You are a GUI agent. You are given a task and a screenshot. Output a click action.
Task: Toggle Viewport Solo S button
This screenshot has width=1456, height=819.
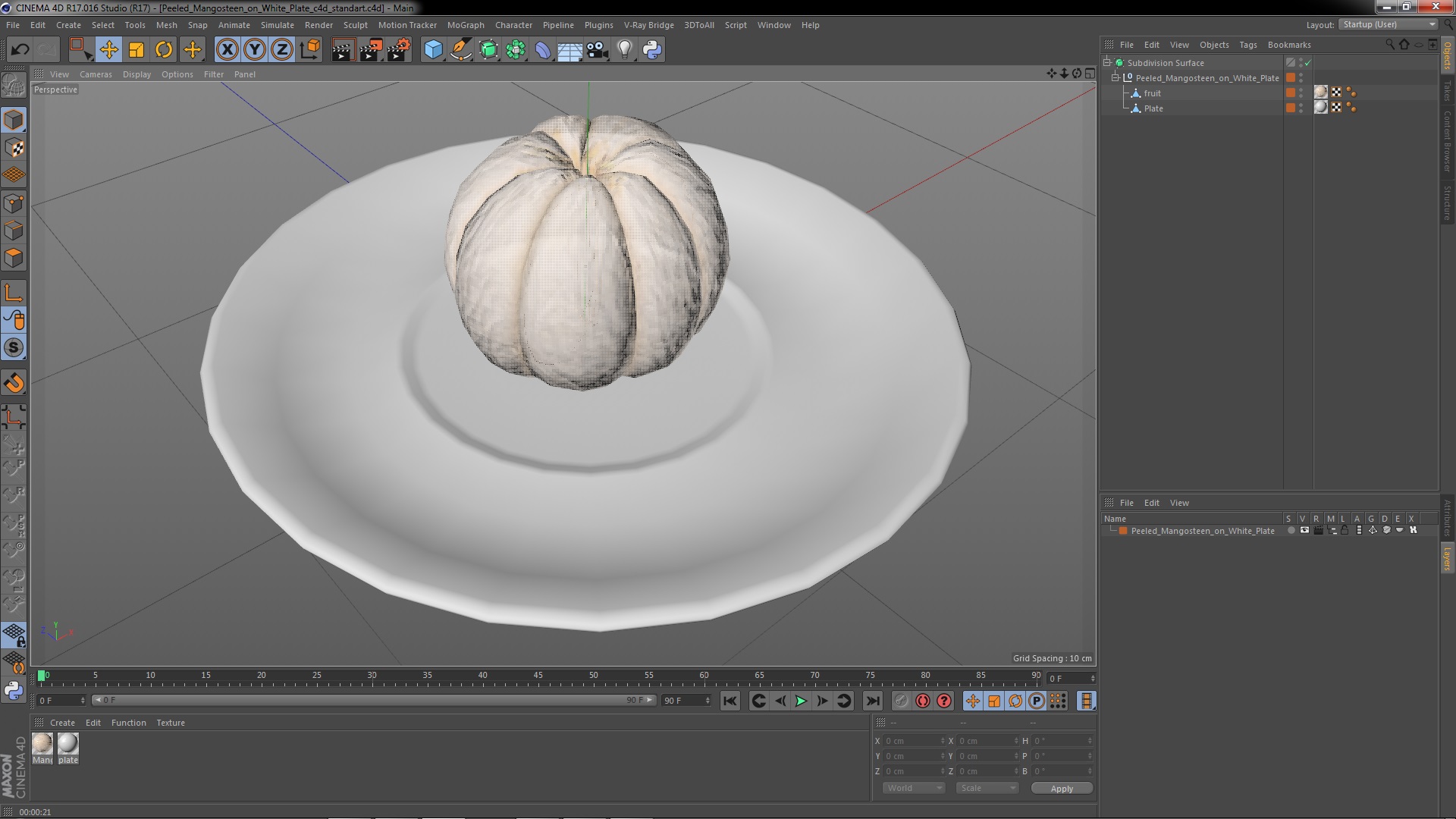[14, 348]
